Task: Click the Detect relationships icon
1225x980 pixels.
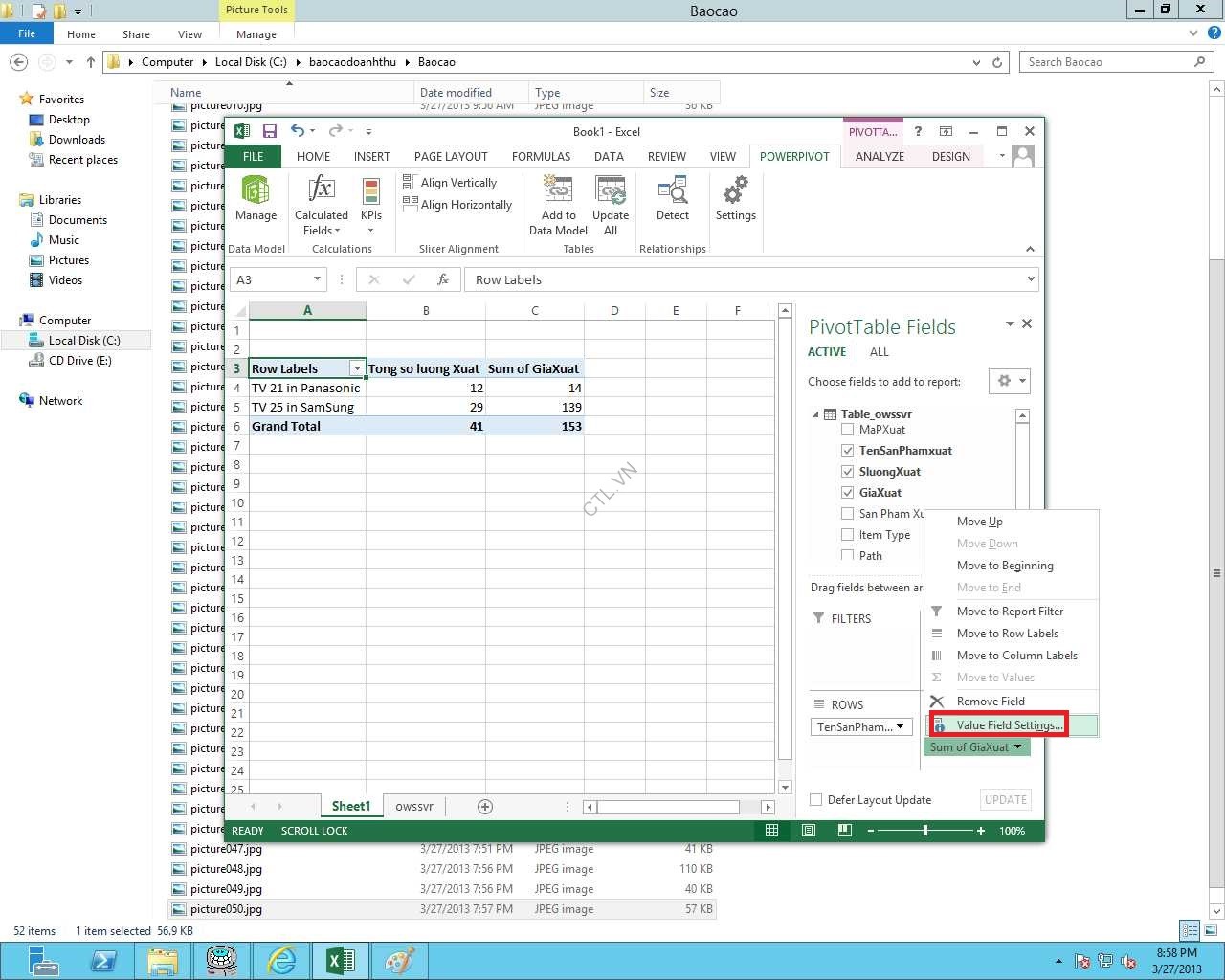Action: pyautogui.click(x=672, y=191)
